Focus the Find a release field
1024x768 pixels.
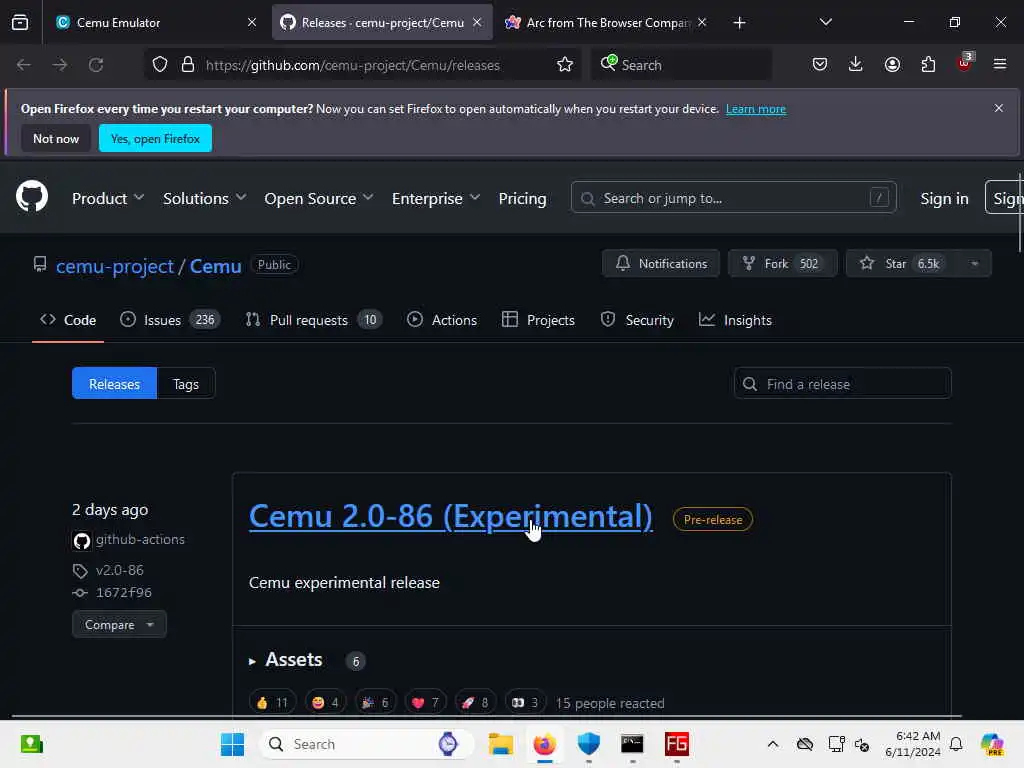(x=842, y=384)
